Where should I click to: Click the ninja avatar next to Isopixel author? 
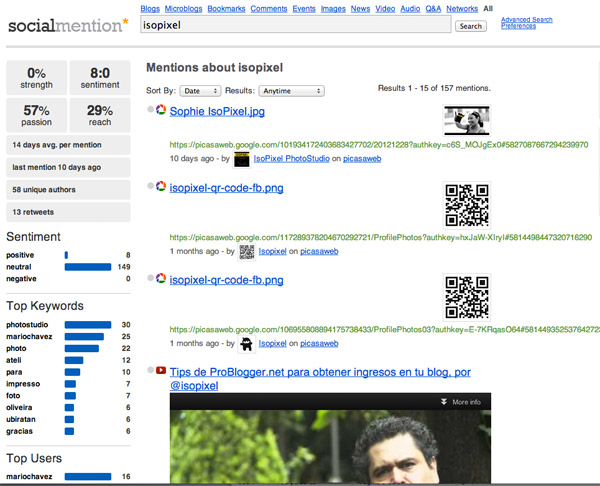pyautogui.click(x=246, y=344)
